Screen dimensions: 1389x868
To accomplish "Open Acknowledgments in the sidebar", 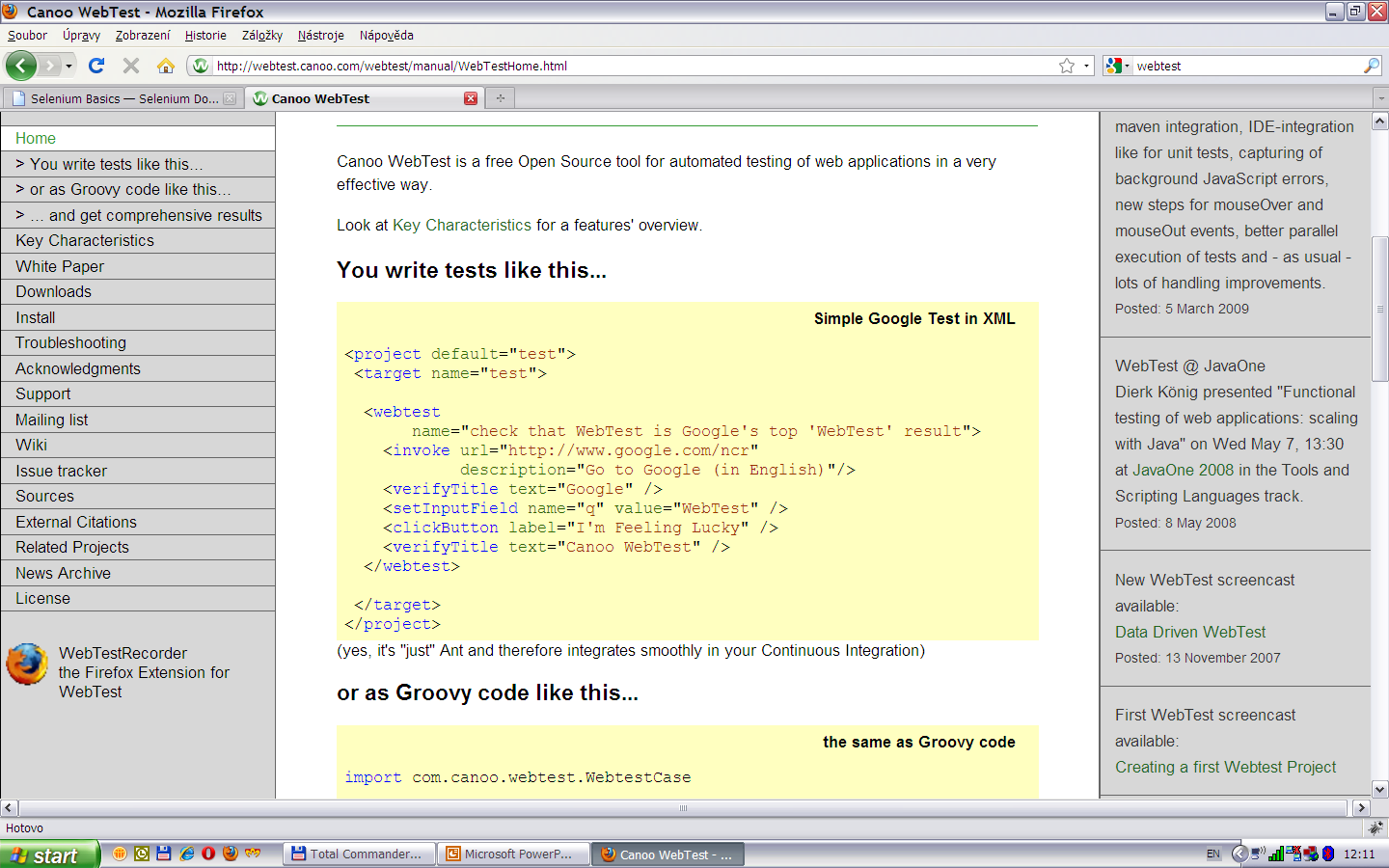I will (138, 368).
